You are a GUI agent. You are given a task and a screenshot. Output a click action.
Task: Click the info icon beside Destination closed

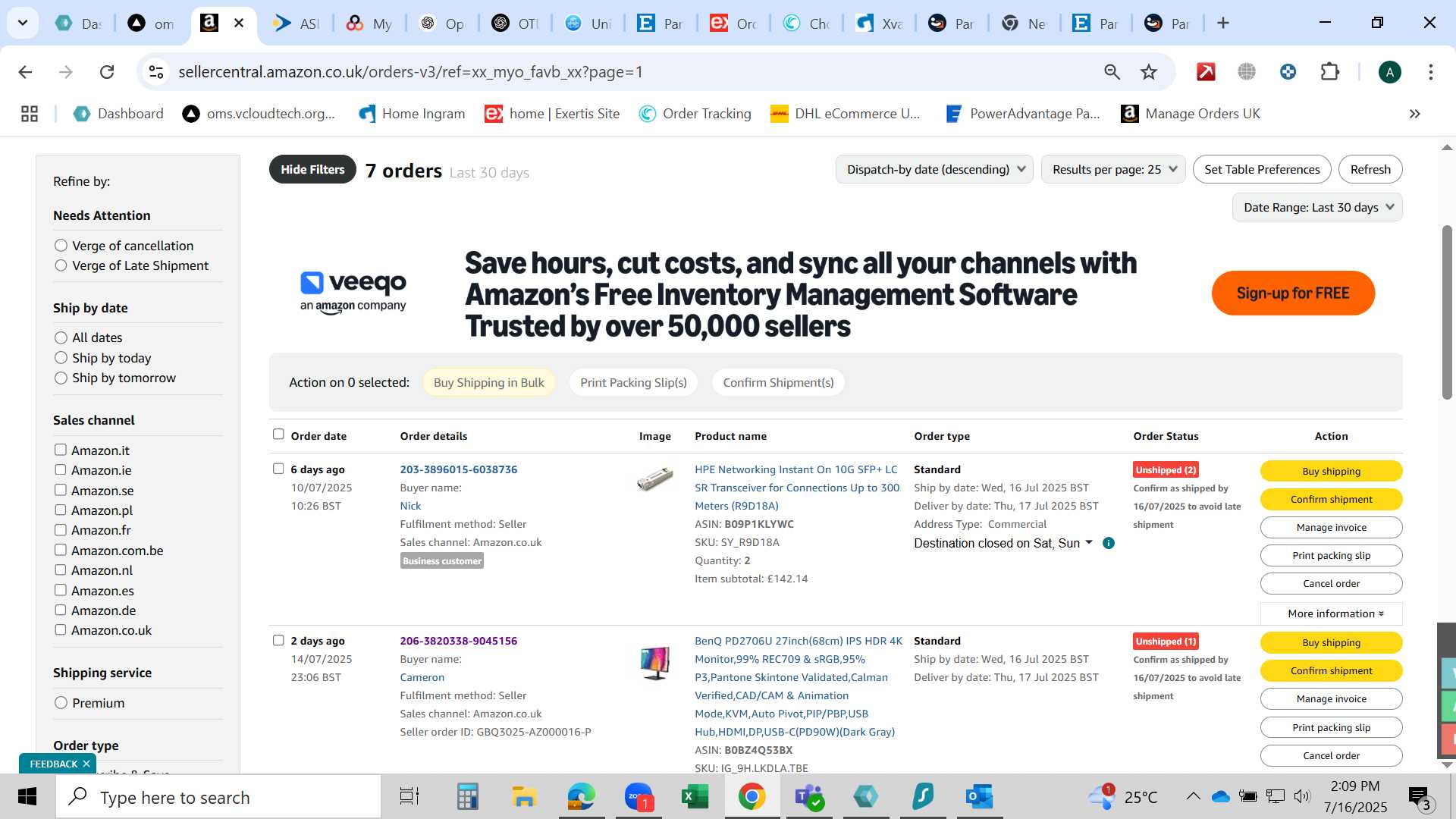(x=1109, y=543)
